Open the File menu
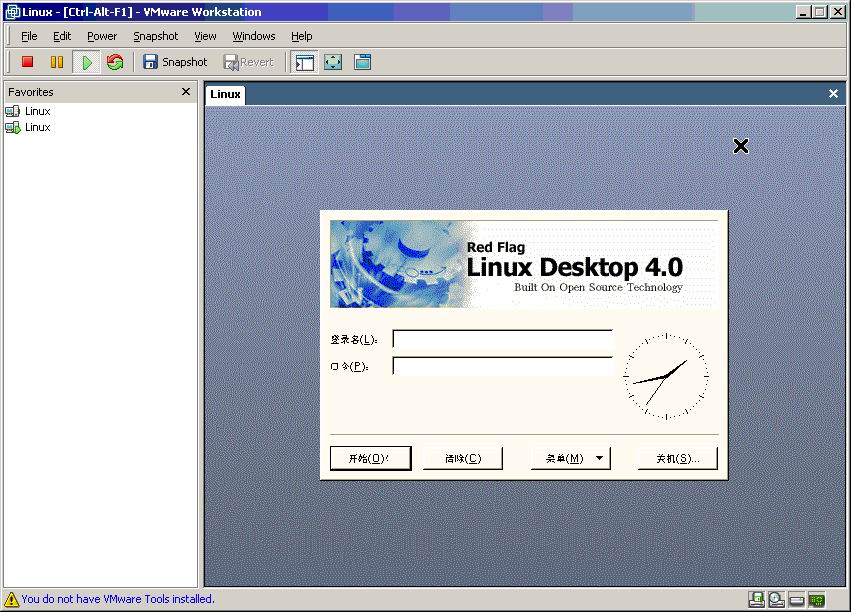This screenshot has height=612, width=851. (x=29, y=36)
